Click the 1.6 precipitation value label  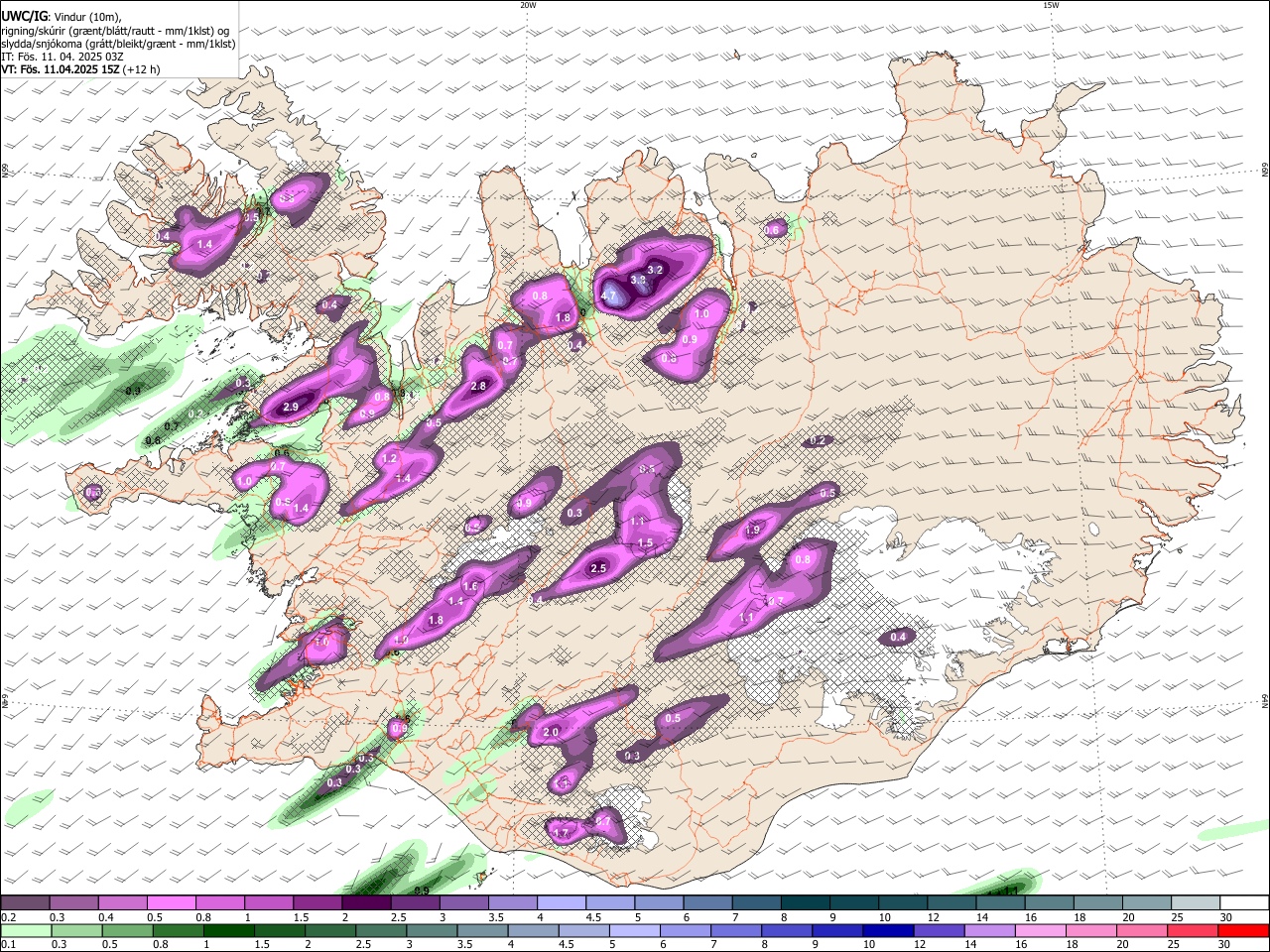(470, 586)
